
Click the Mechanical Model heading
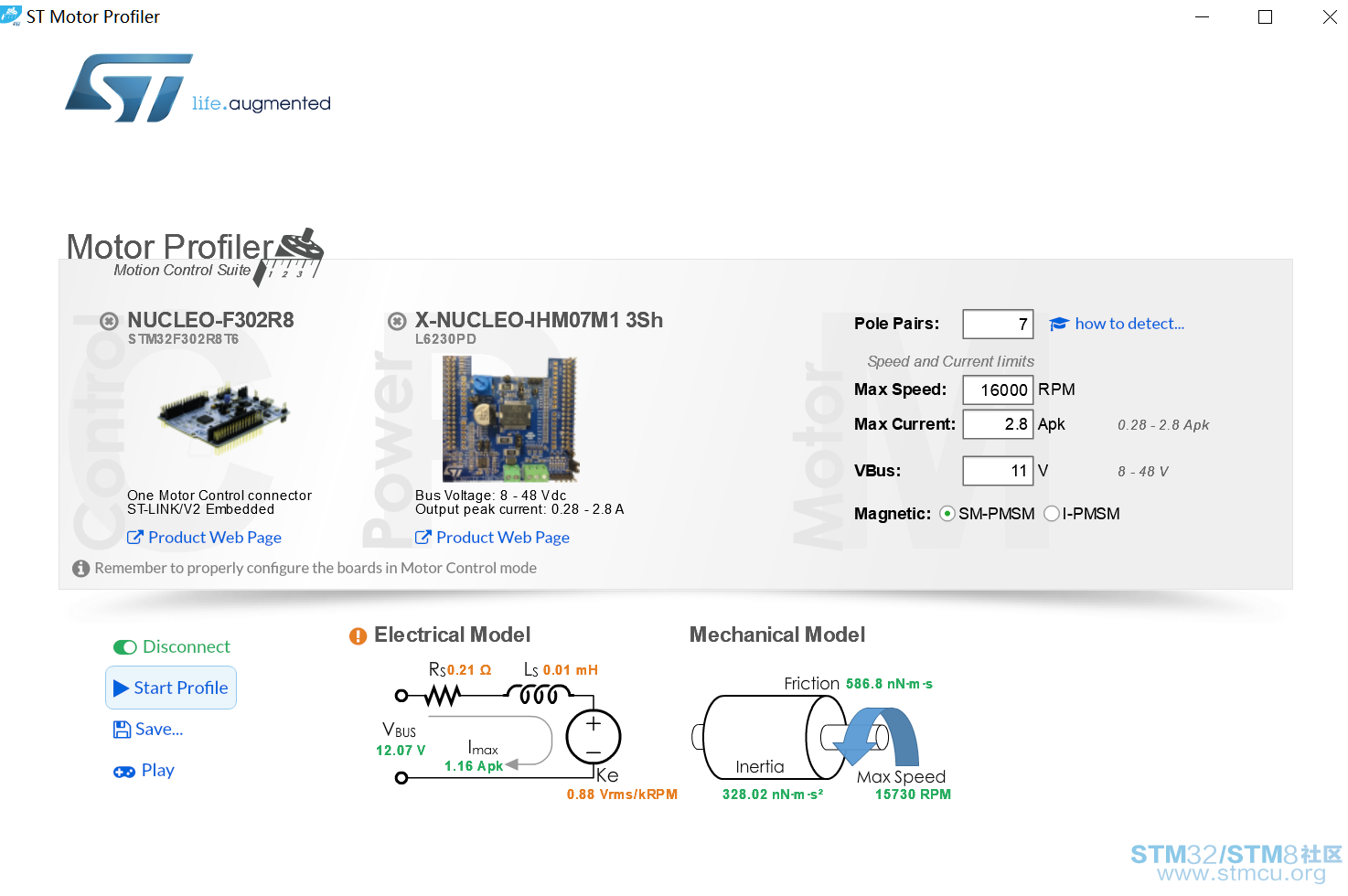[777, 635]
